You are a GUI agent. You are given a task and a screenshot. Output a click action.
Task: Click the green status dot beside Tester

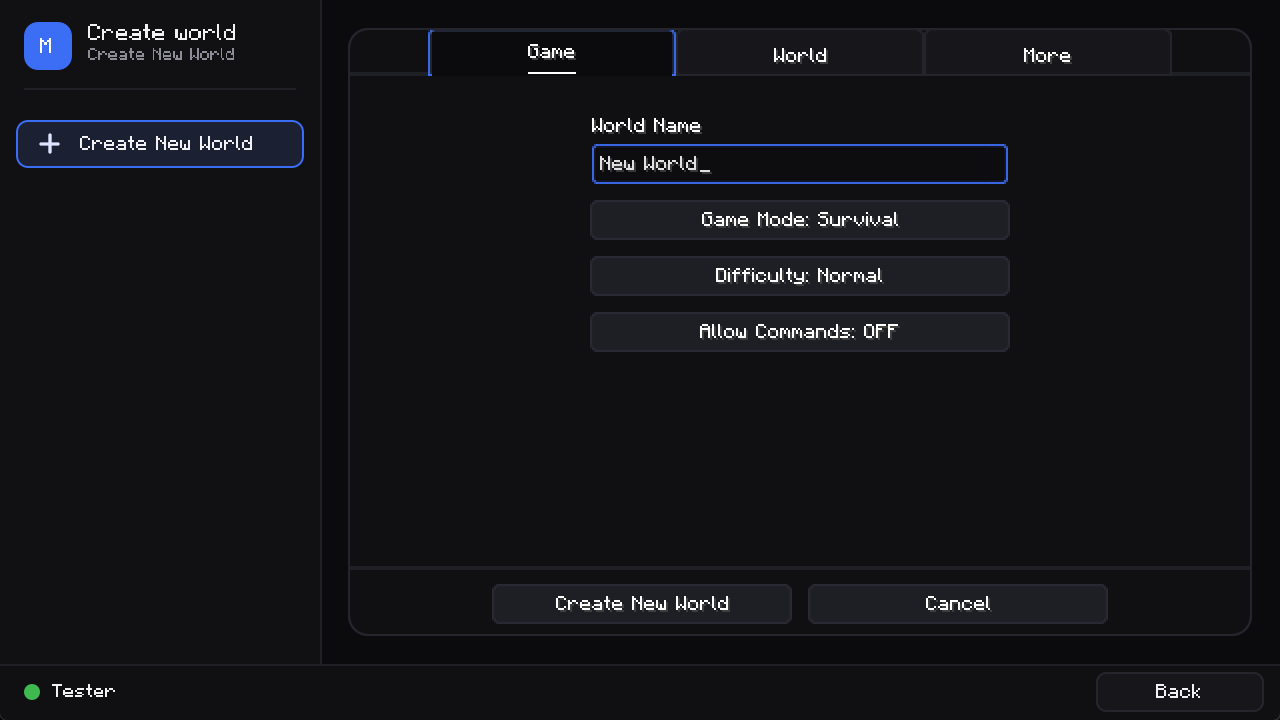(x=32, y=692)
